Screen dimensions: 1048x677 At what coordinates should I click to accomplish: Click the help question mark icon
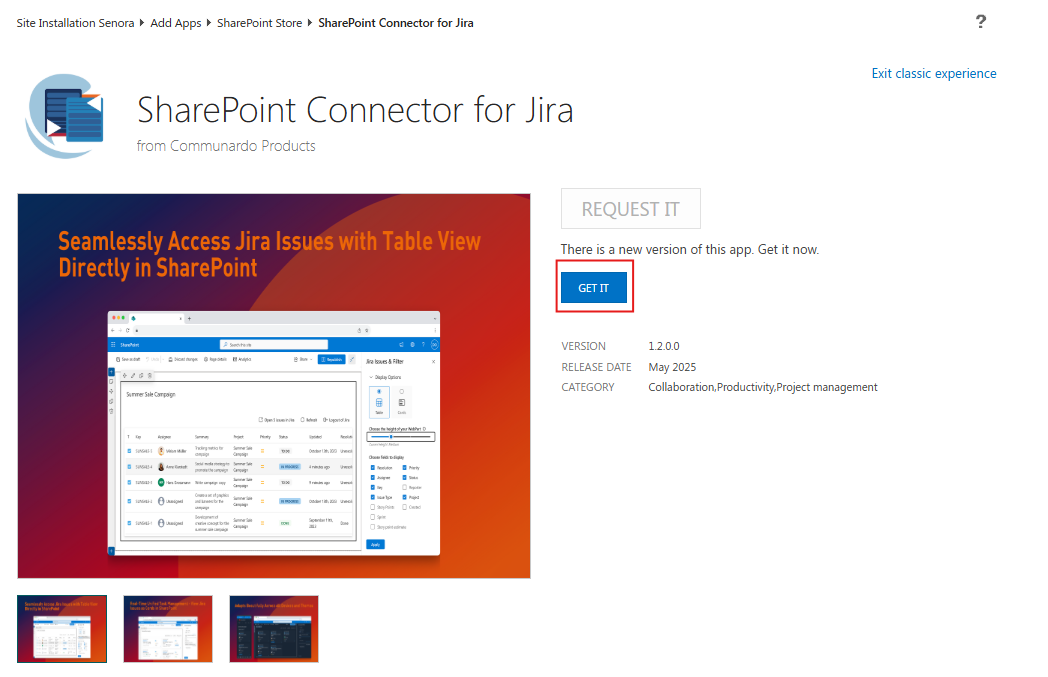(x=981, y=22)
